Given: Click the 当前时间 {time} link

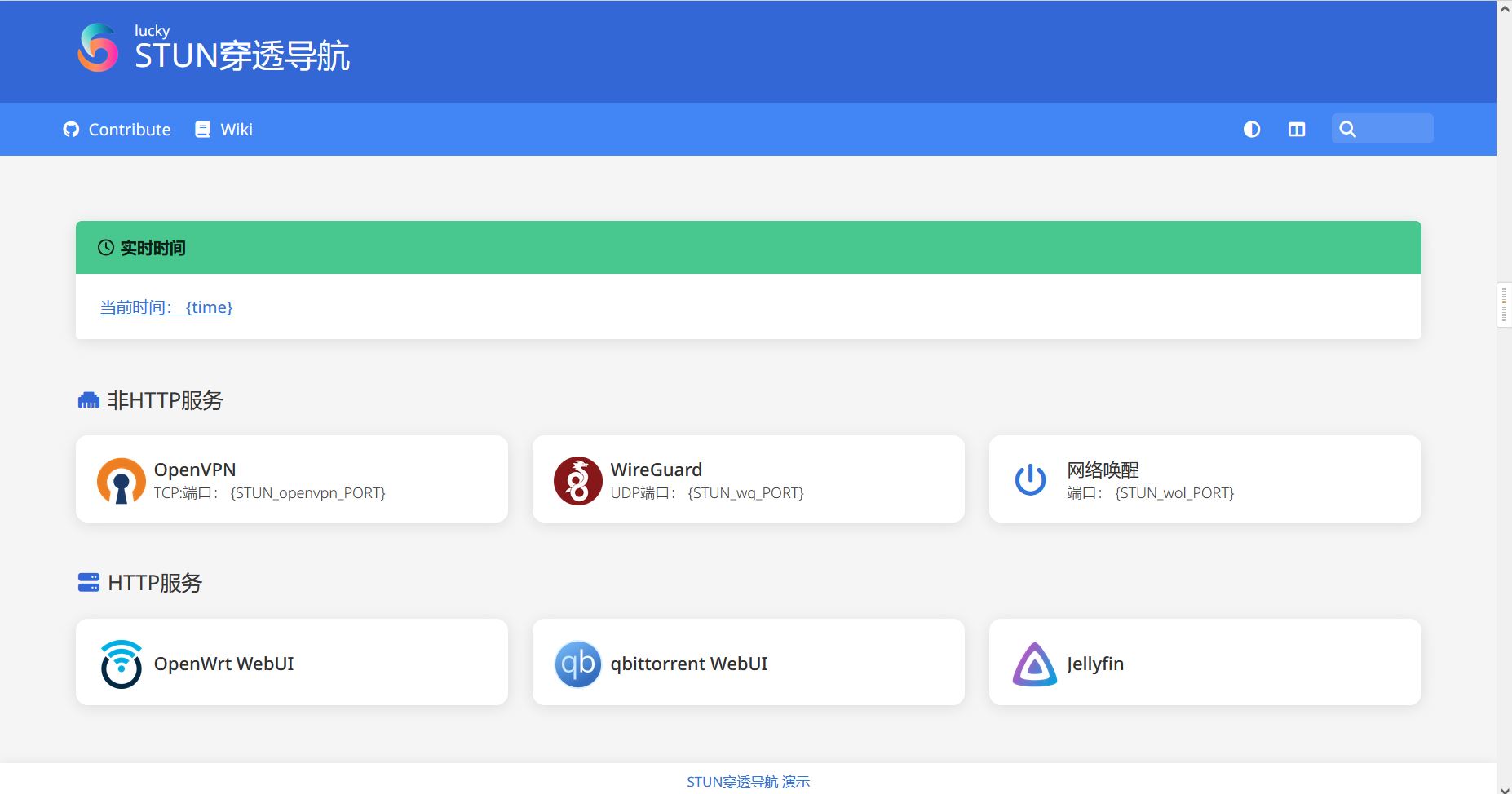Looking at the screenshot, I should pyautogui.click(x=166, y=307).
